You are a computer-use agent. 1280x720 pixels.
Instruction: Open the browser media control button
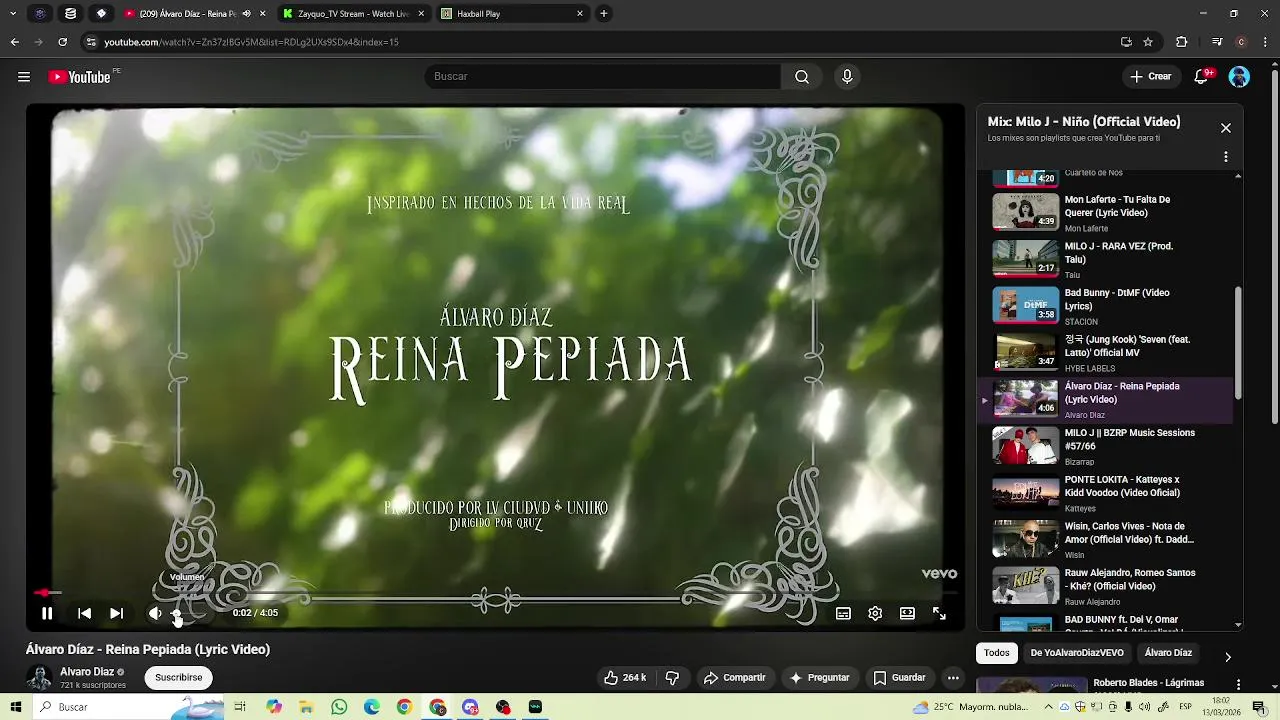(x=1217, y=42)
